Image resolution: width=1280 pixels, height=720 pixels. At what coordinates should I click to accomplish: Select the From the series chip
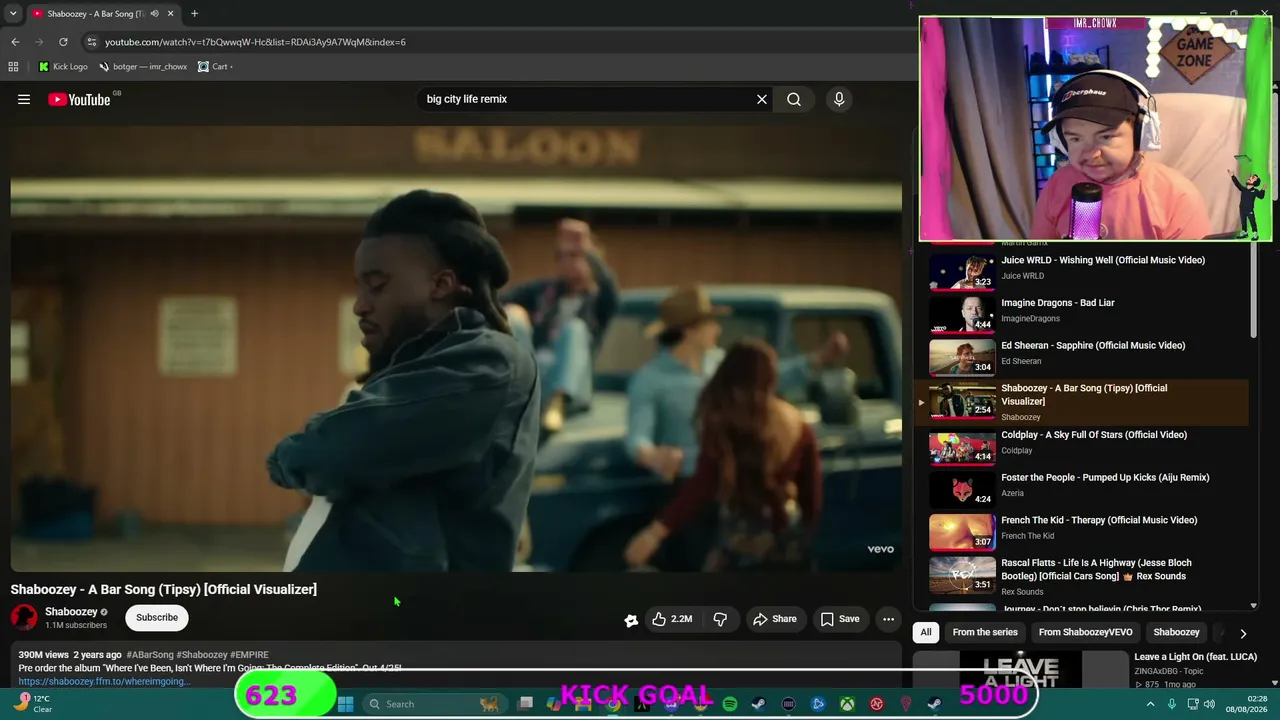tap(985, 632)
